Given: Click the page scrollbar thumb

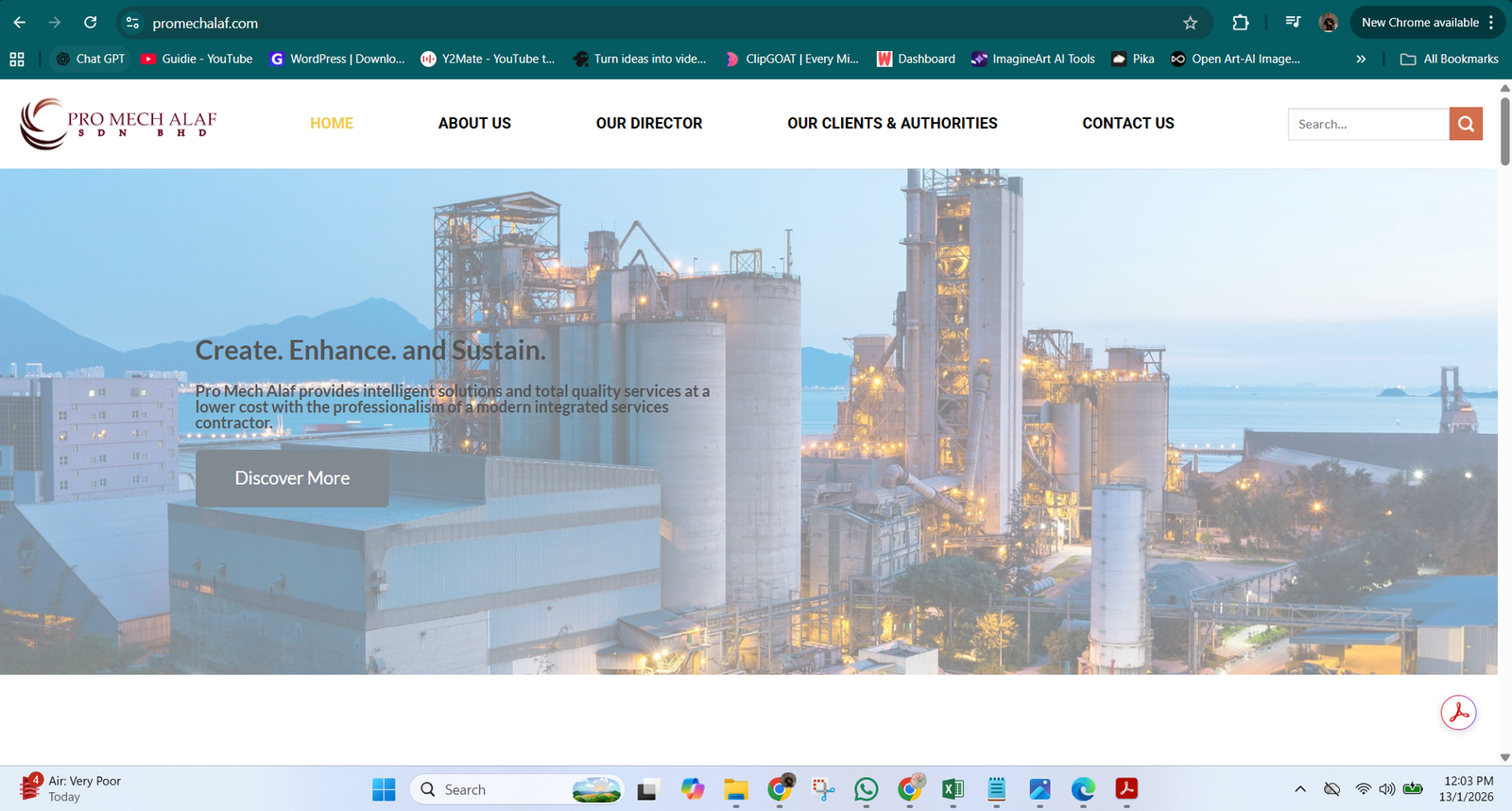Looking at the screenshot, I should click(1504, 130).
